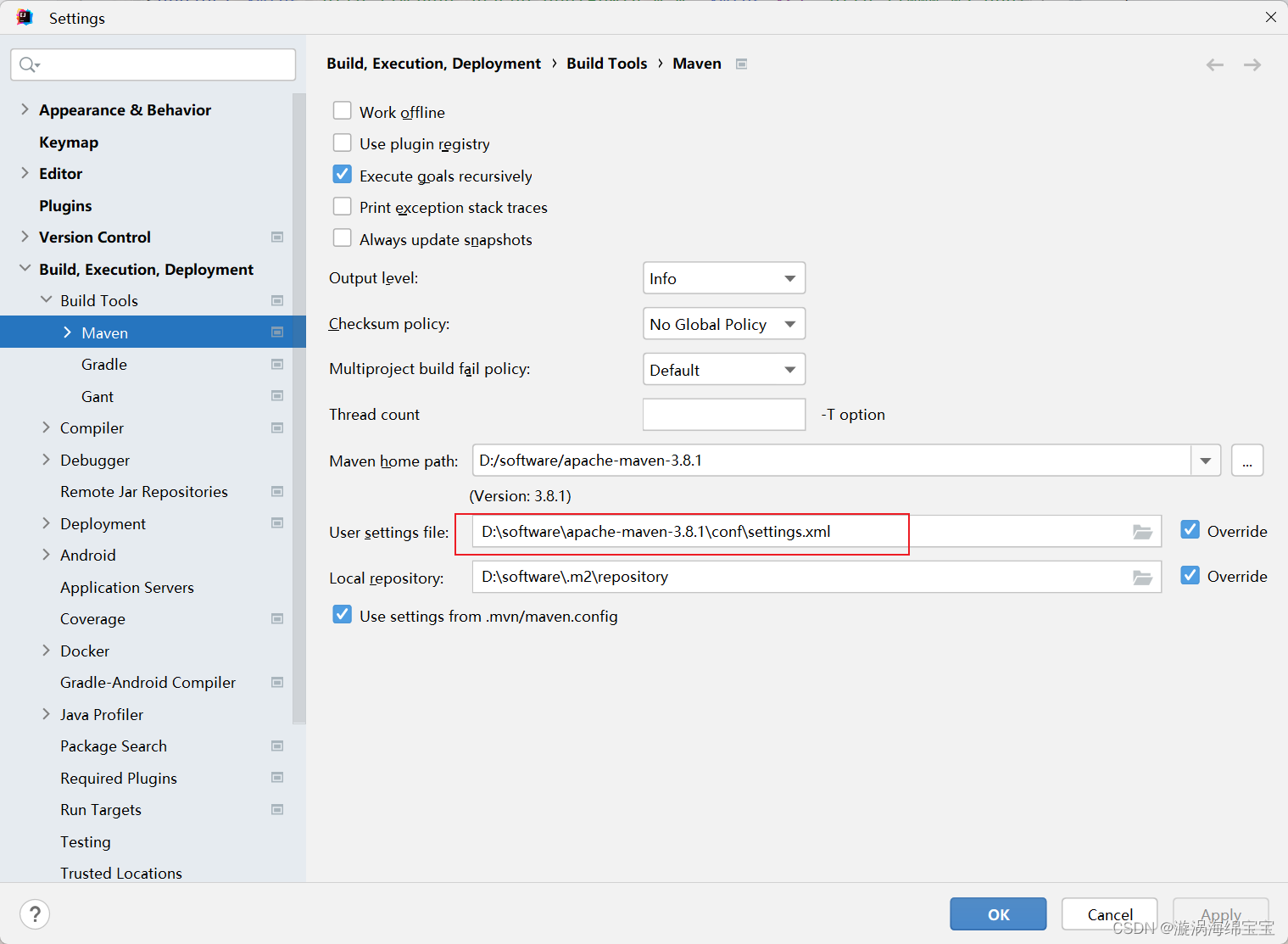Open folder browser for Local repository
Image resolution: width=1288 pixels, height=944 pixels.
coord(1142,577)
